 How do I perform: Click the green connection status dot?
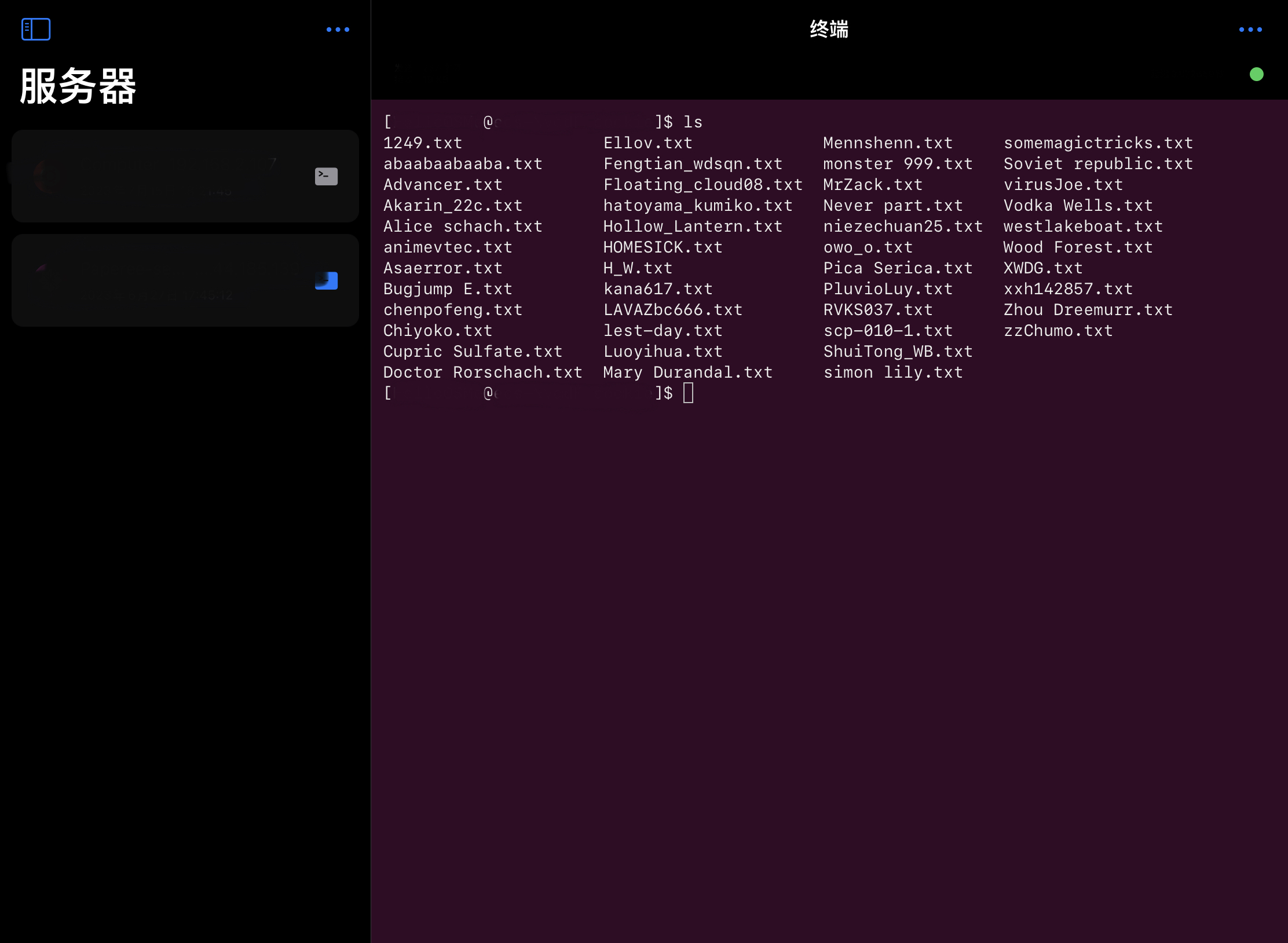point(1256,74)
